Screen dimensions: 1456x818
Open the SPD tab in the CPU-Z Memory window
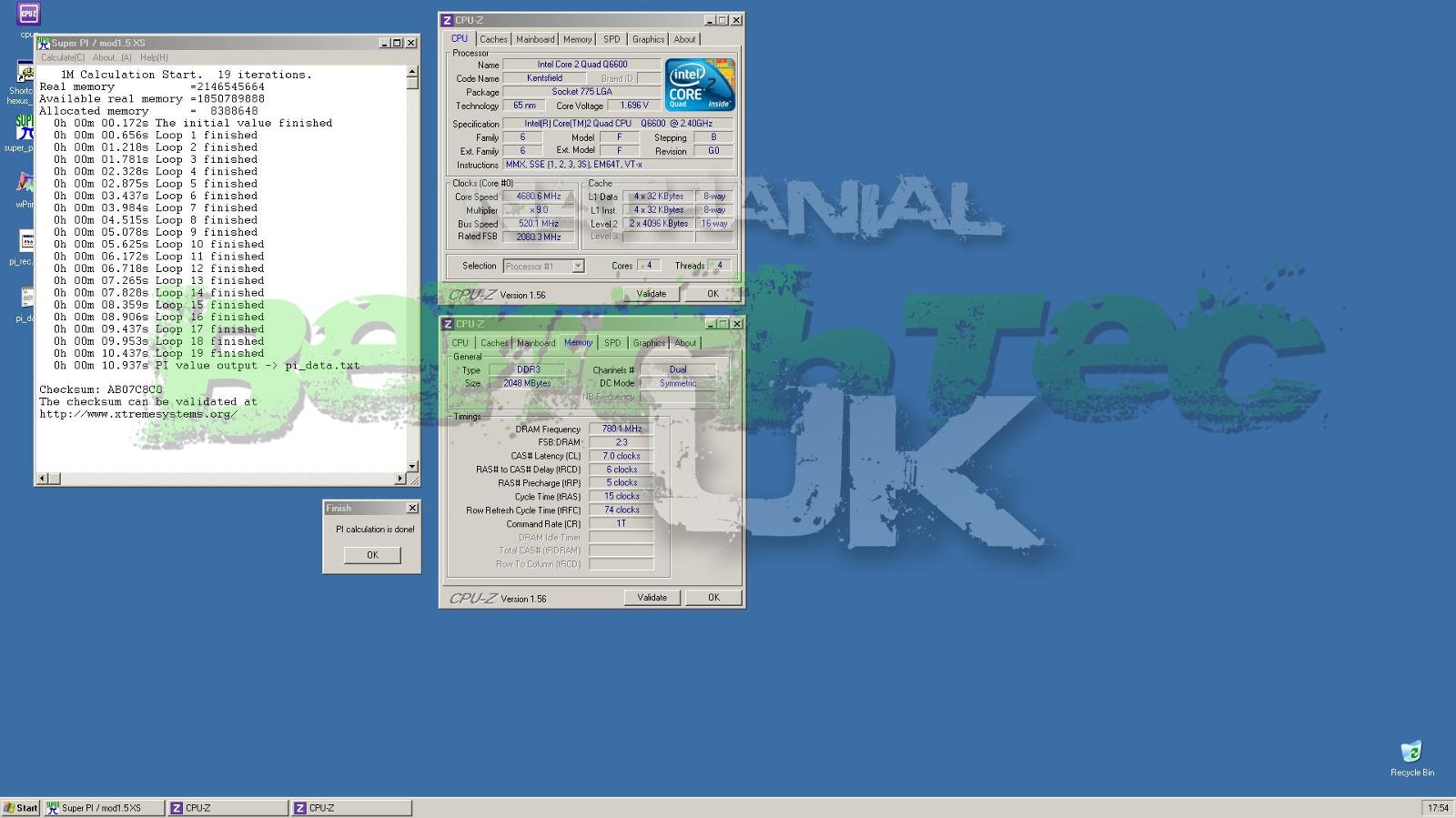click(x=612, y=343)
